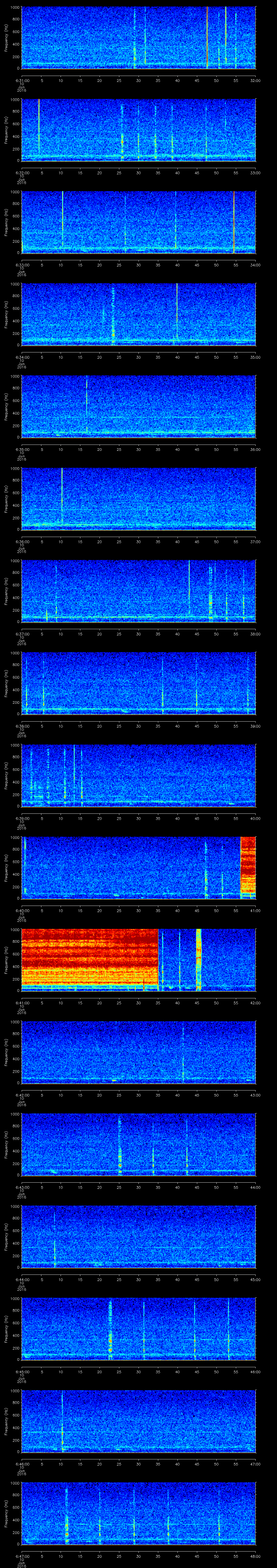277x1568 pixels.
Task: Open the spectrogram panel starting at 6:38:00
Action: pos(138,683)
